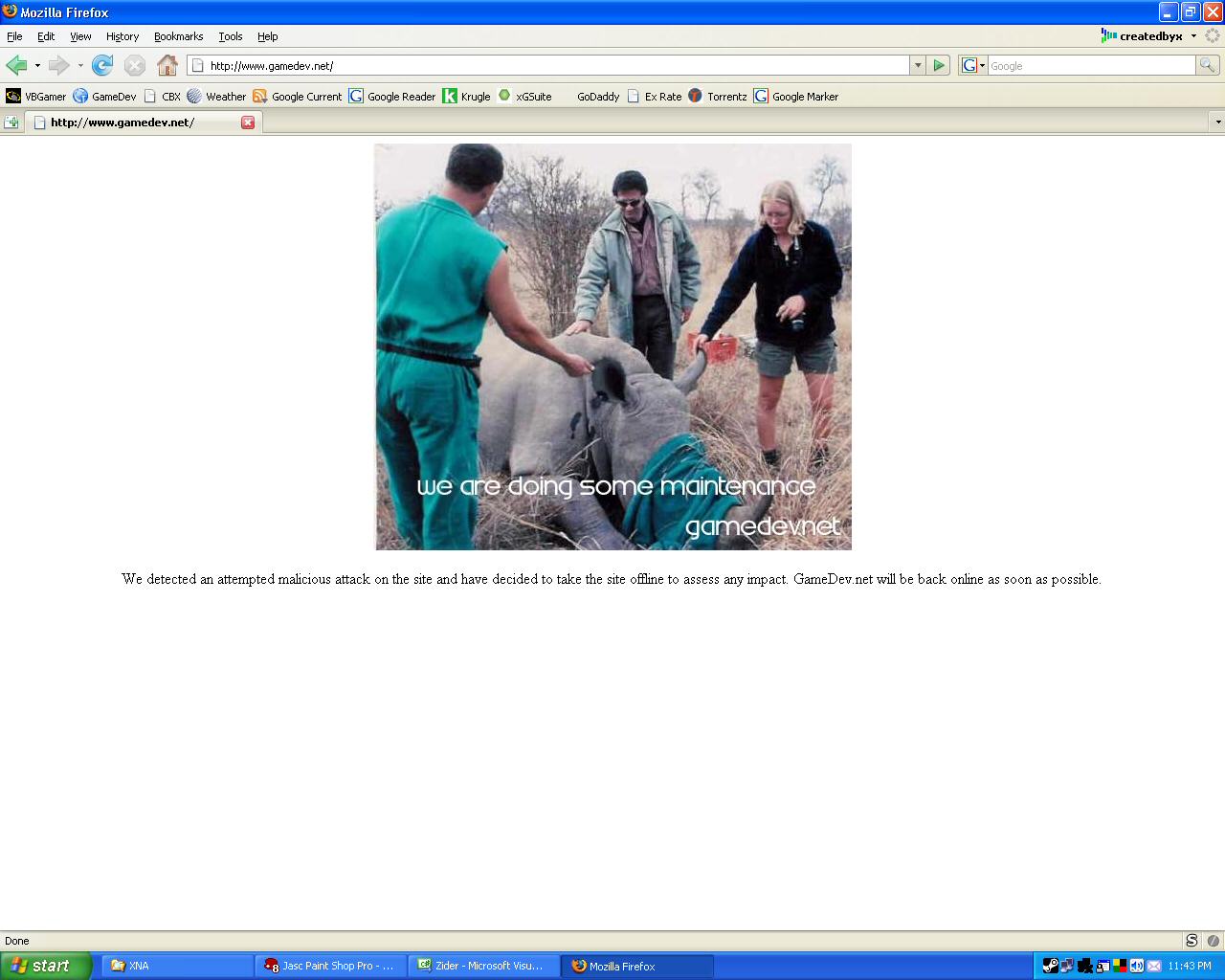Expand the address bar URL history dropdown

(x=918, y=65)
